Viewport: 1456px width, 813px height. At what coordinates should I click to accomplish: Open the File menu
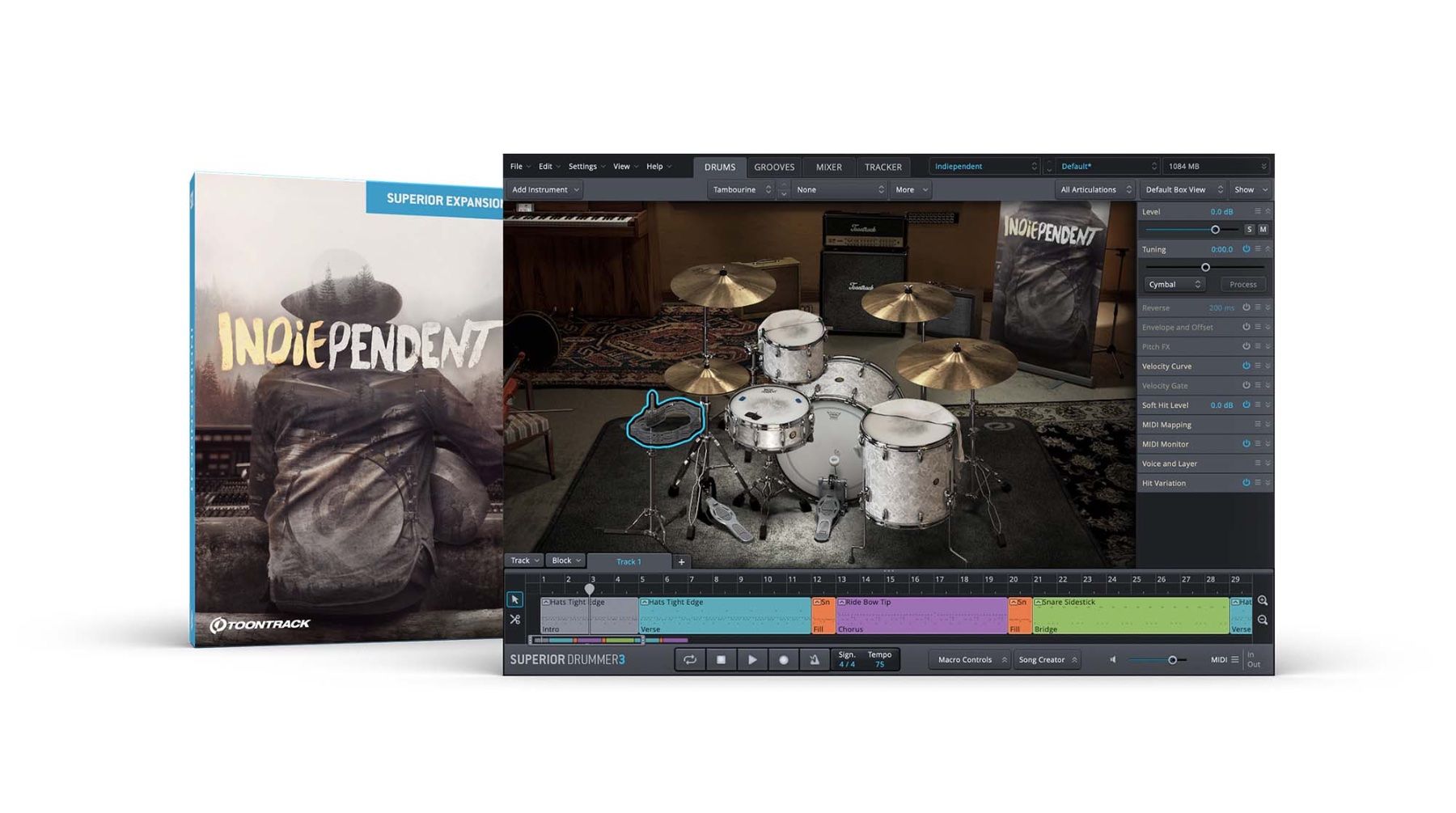[x=520, y=167]
